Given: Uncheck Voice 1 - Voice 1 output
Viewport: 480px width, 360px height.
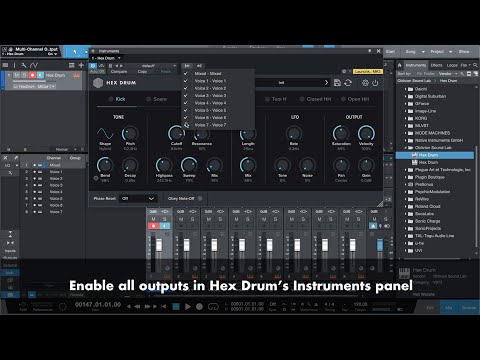Looking at the screenshot, I should point(218,81).
